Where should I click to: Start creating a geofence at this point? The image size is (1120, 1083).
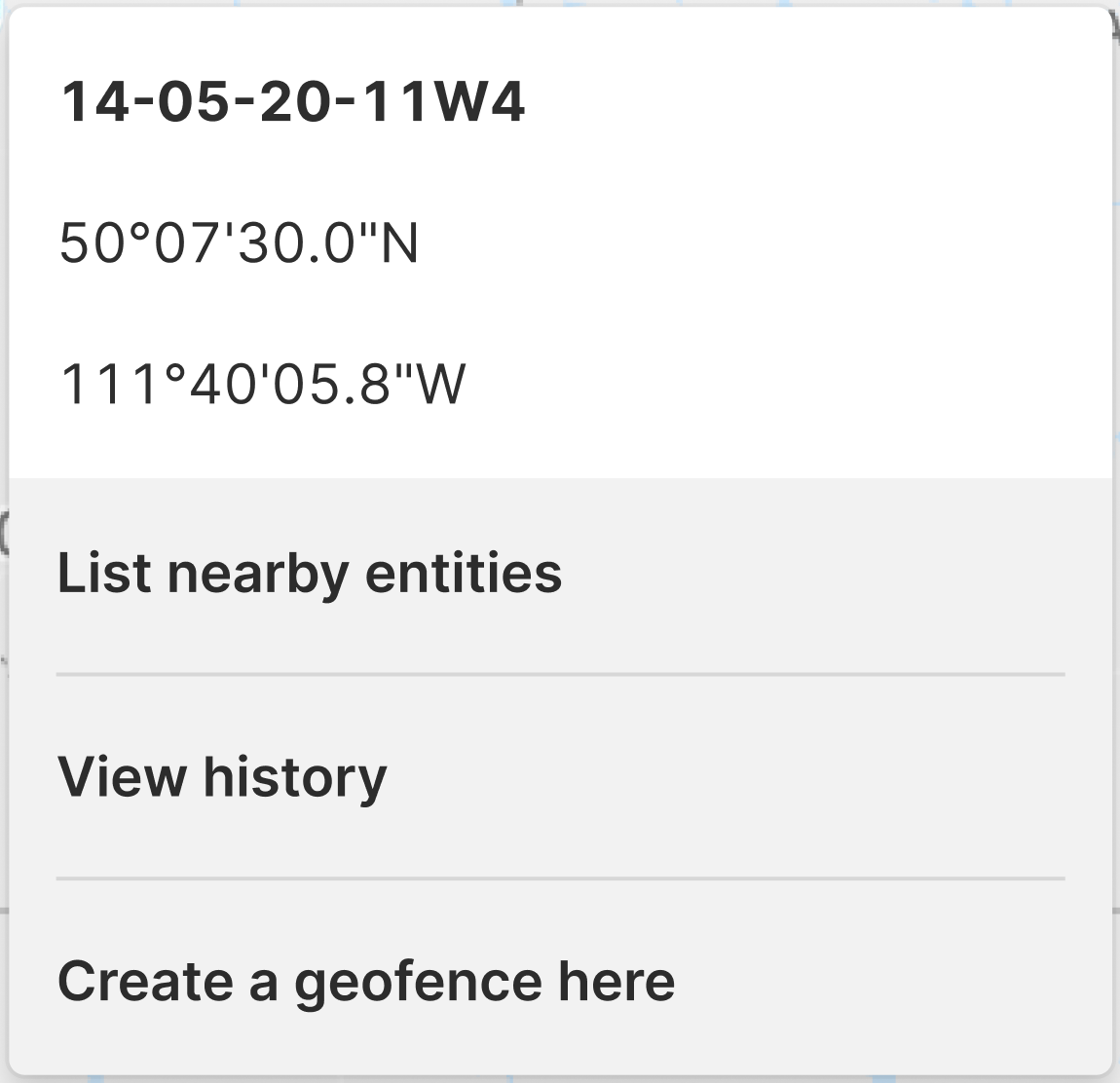pyautogui.click(x=366, y=981)
